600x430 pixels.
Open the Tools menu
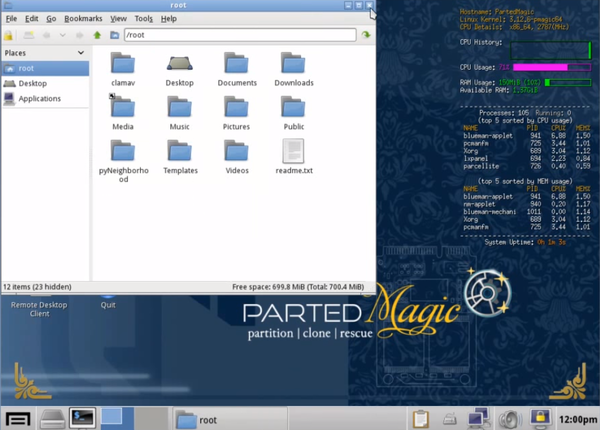143,18
